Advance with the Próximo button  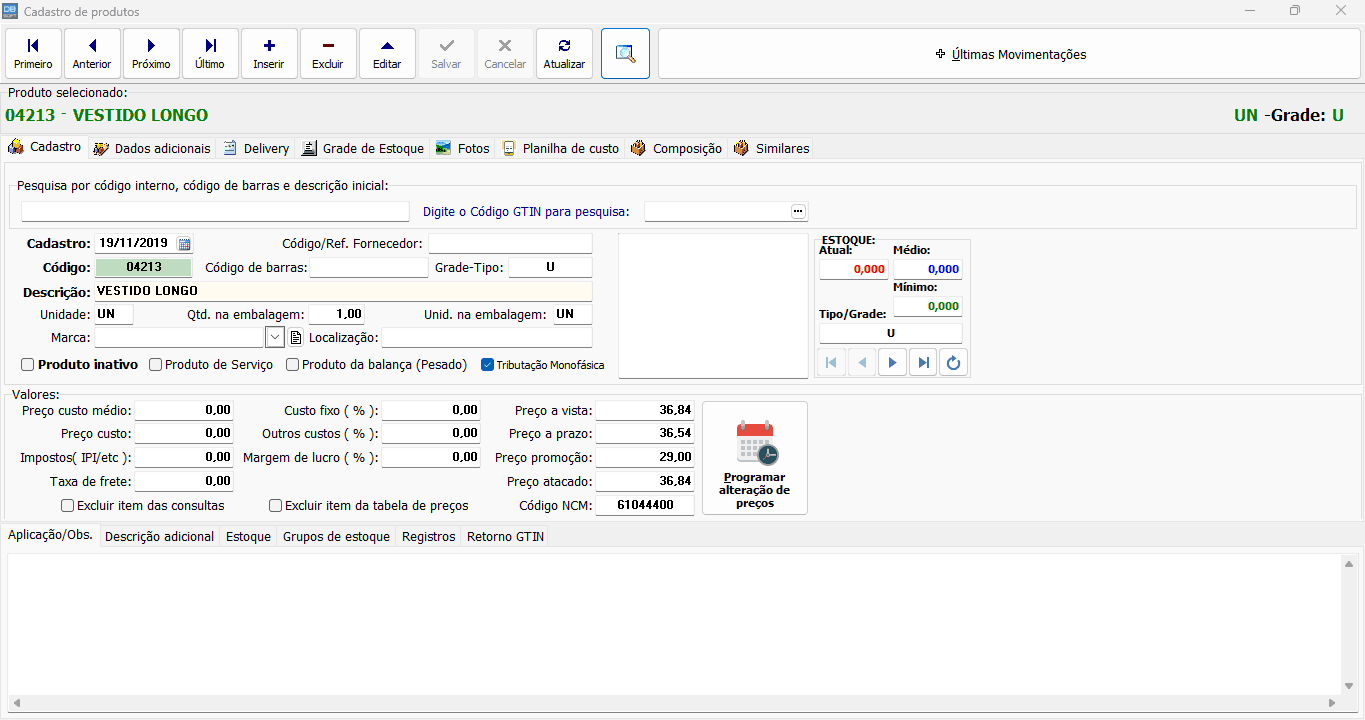pos(151,54)
